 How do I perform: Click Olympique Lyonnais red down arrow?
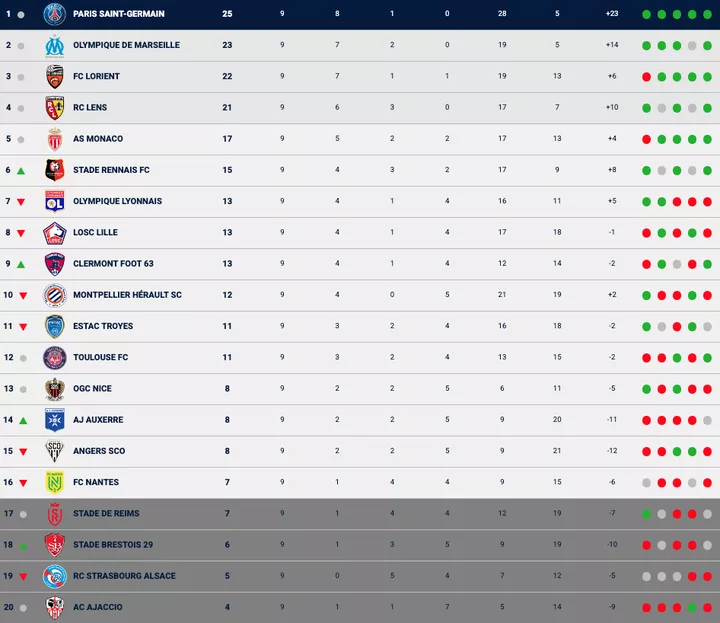pyautogui.click(x=20, y=202)
